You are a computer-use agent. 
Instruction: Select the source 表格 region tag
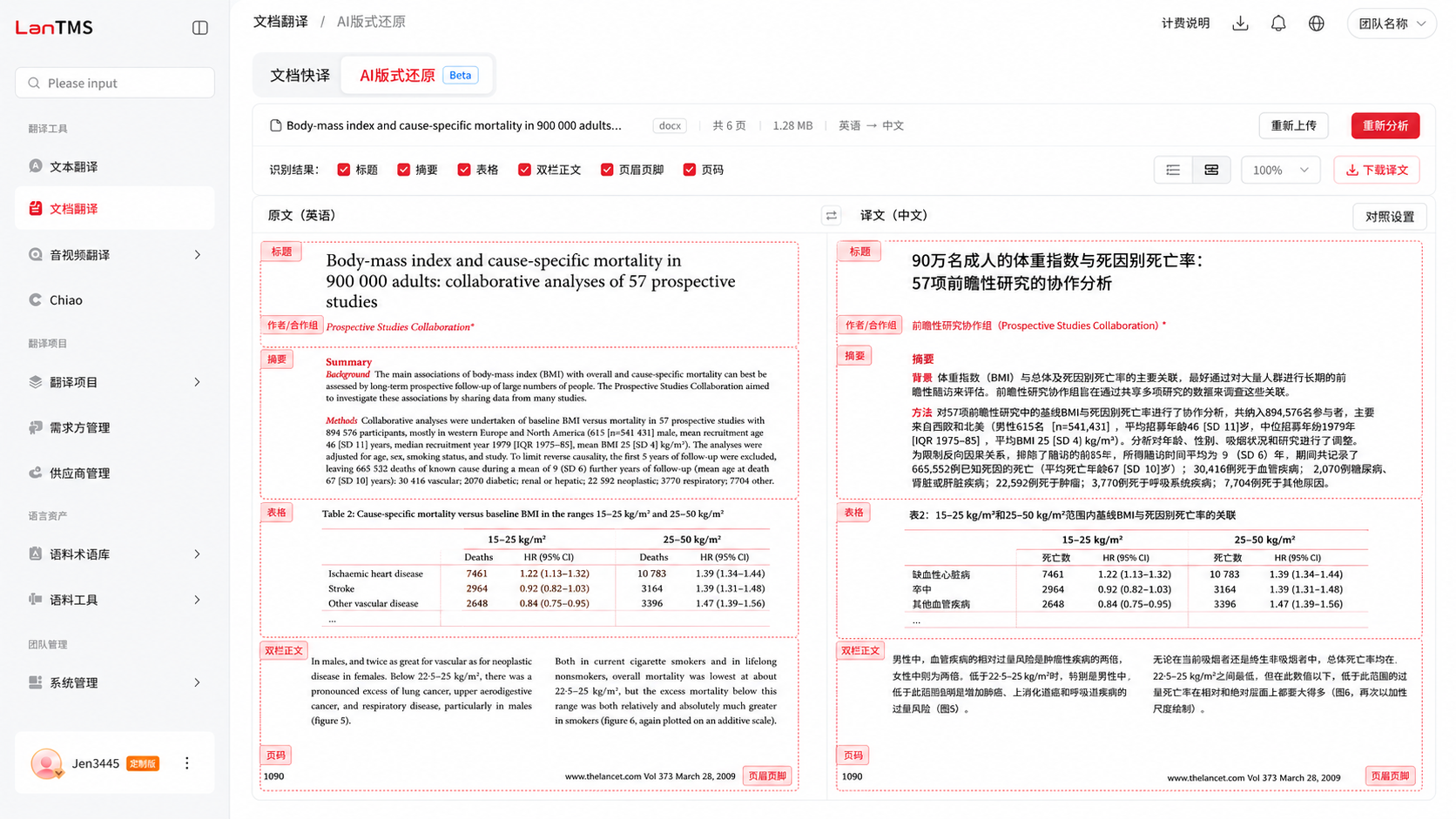(x=277, y=513)
